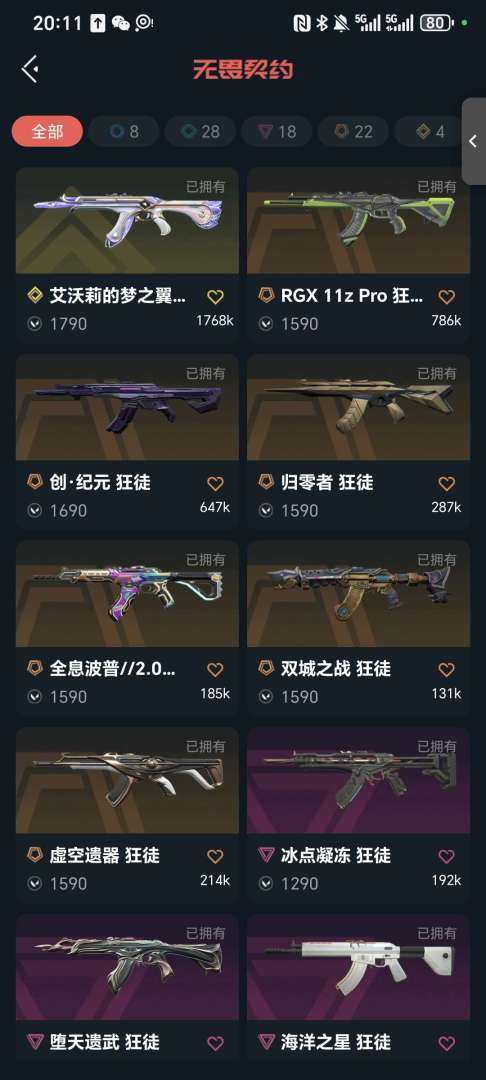Screen dimensions: 486x1080
Task: Open 海洋之星 狂徒 white rifle thumbnail
Action: click(359, 968)
